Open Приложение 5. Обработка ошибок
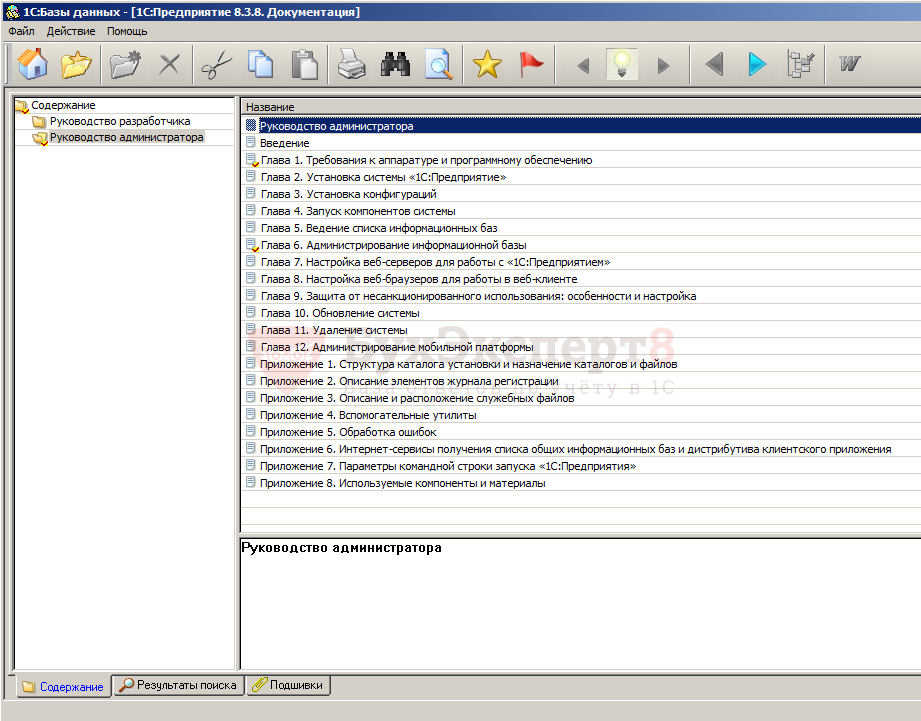 pyautogui.click(x=348, y=432)
